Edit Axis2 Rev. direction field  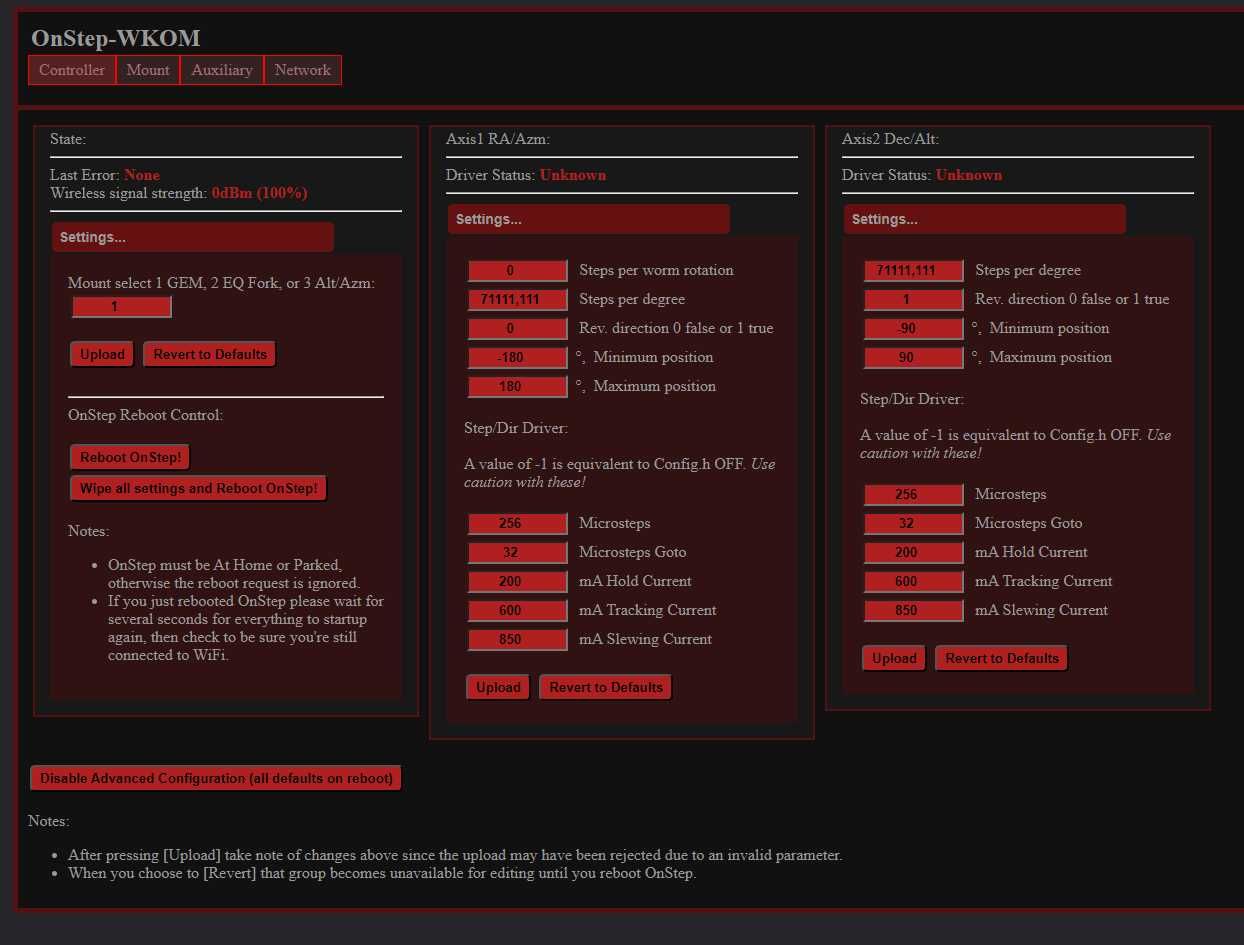(914, 300)
